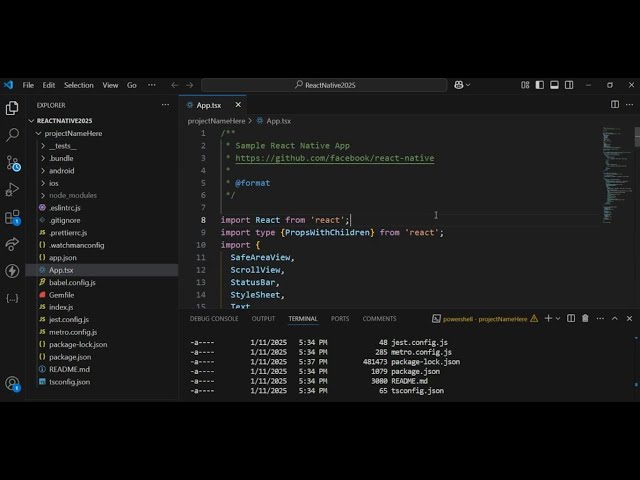Open terminal panel more actions ellipsis
The image size is (640, 480).
(600, 318)
